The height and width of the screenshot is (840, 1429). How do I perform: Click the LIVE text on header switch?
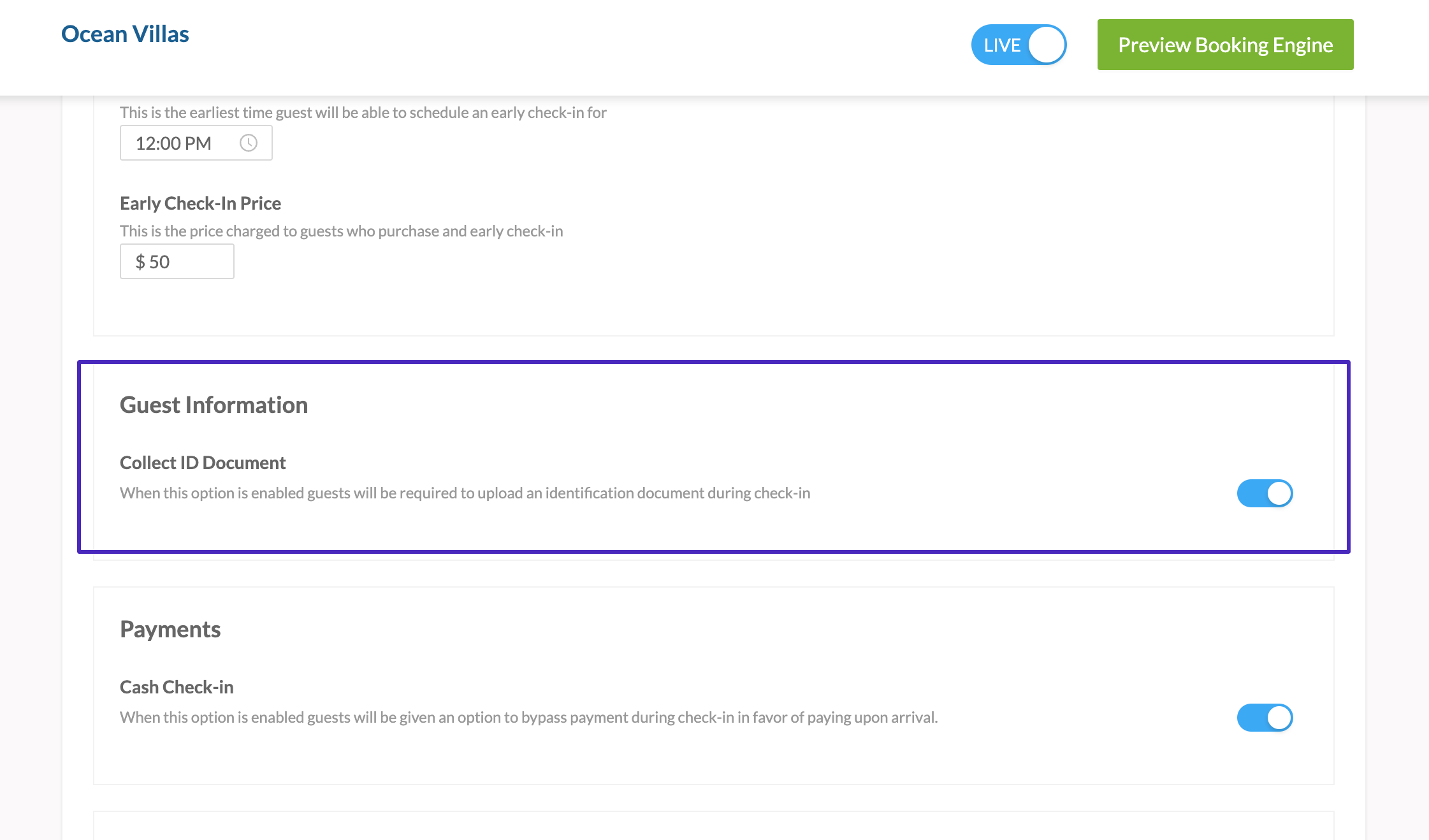click(1002, 45)
